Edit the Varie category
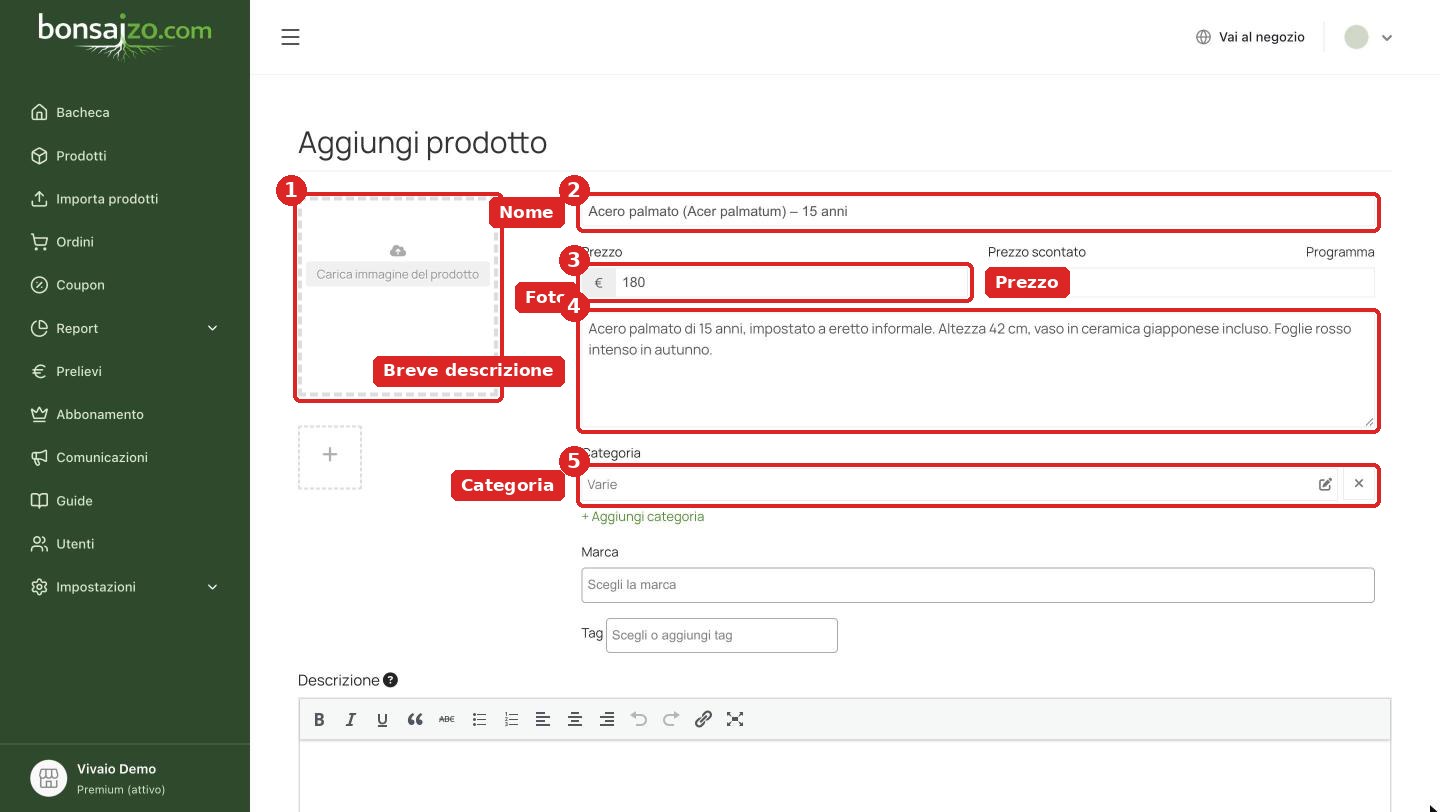This screenshot has height=812, width=1440. [x=1325, y=484]
